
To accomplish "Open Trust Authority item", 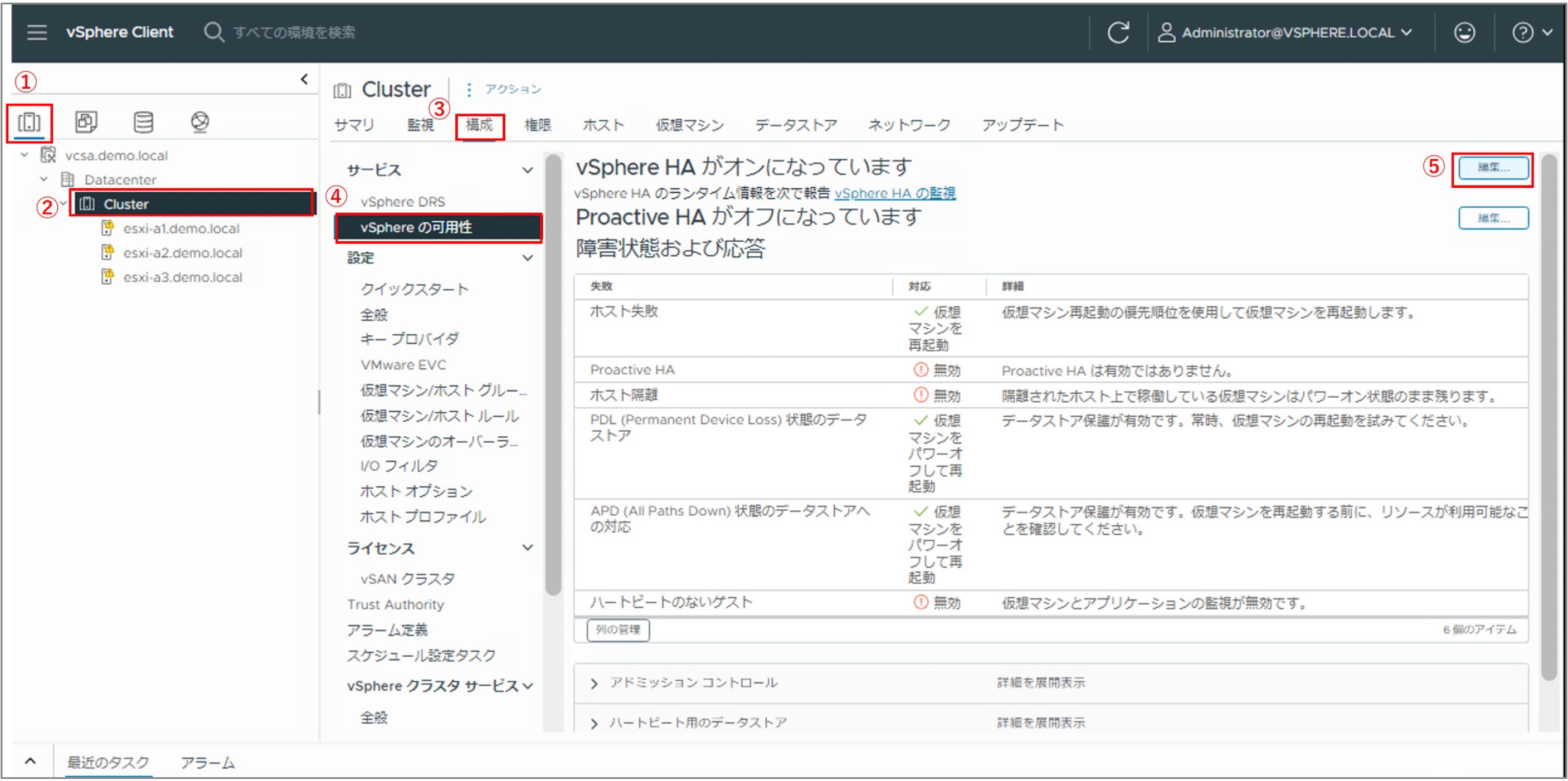I will [396, 604].
